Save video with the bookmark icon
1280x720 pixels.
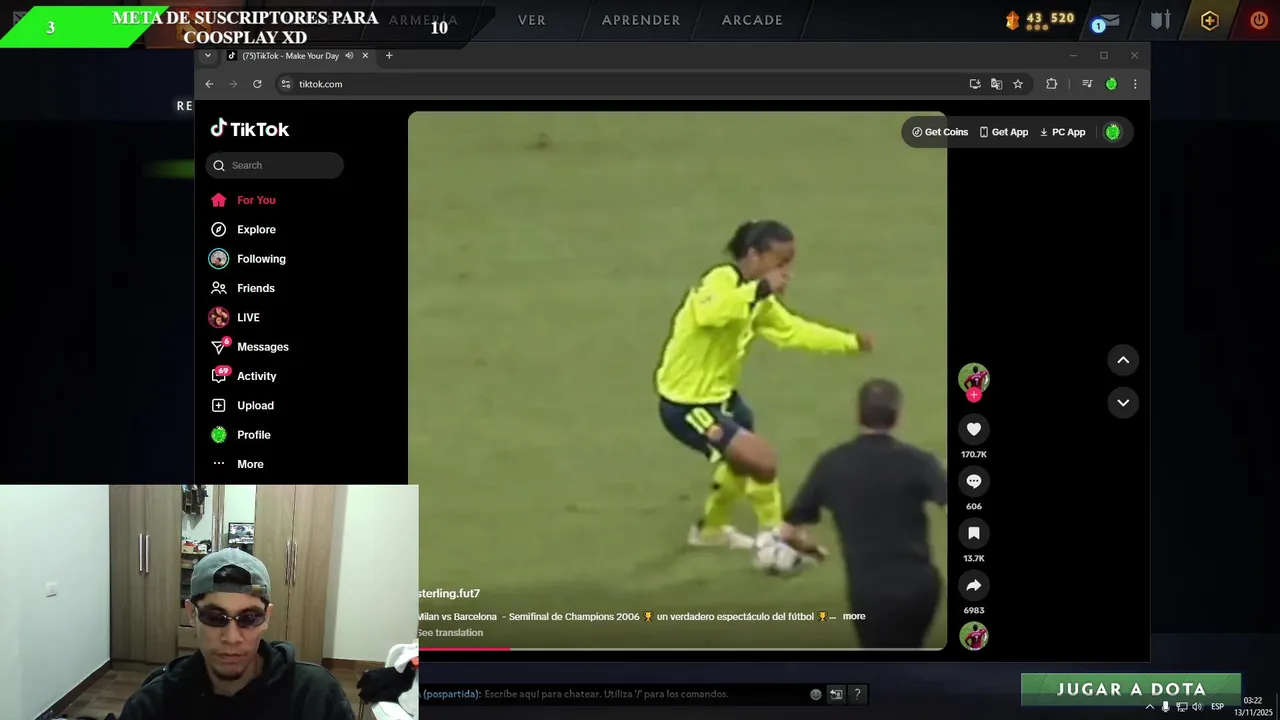tap(973, 533)
